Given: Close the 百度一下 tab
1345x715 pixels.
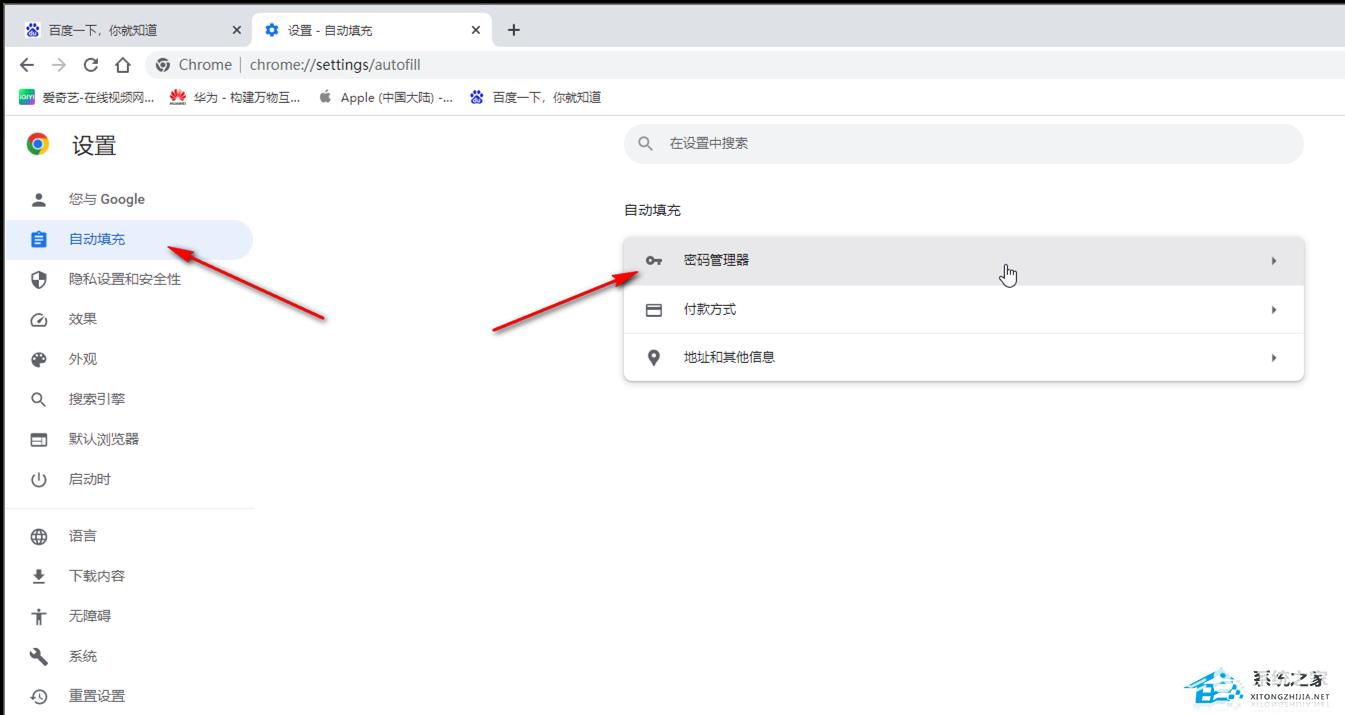Looking at the screenshot, I should pyautogui.click(x=237, y=30).
